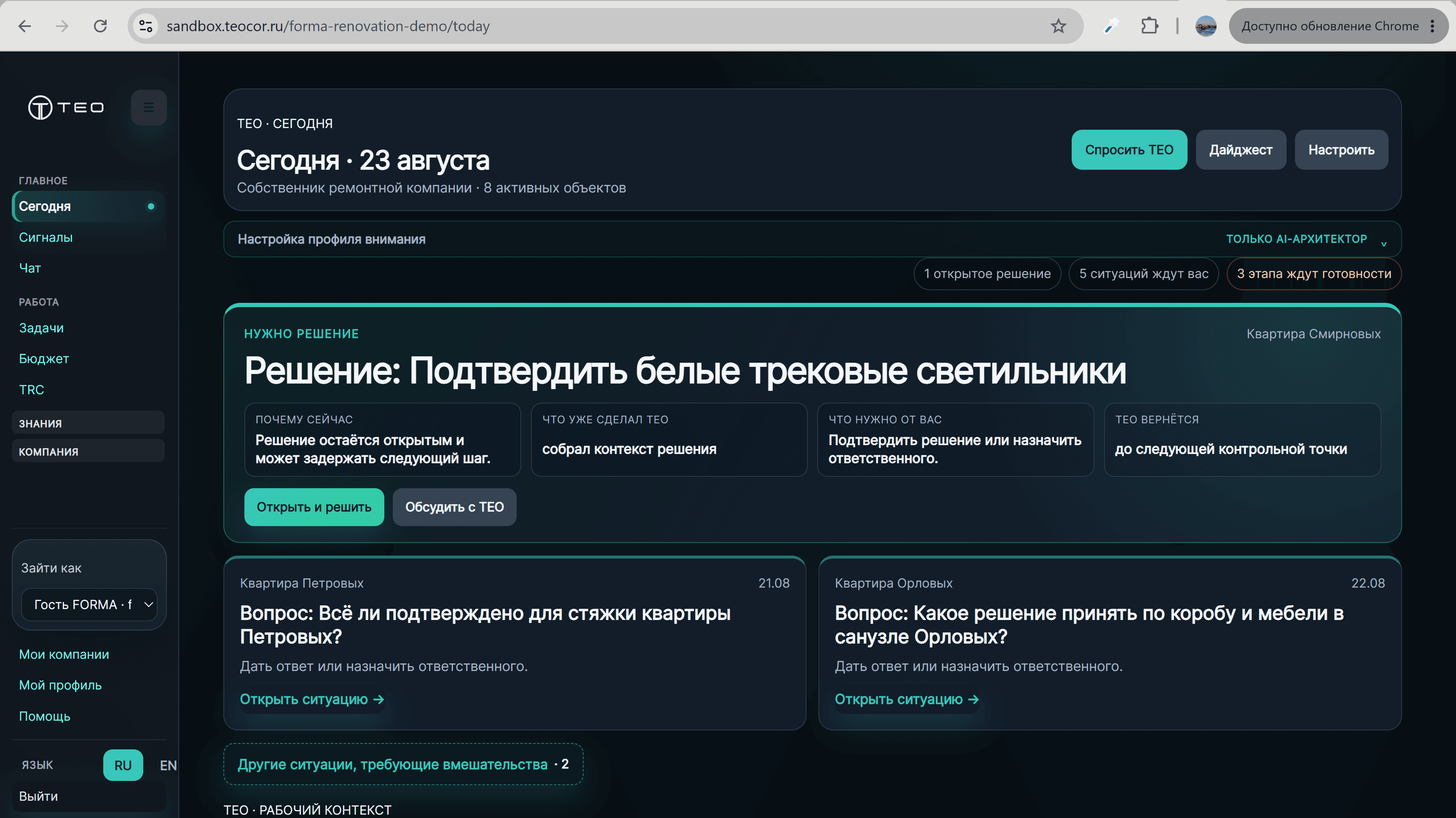
Task: Click the TEO logo in sidebar
Action: [66, 107]
